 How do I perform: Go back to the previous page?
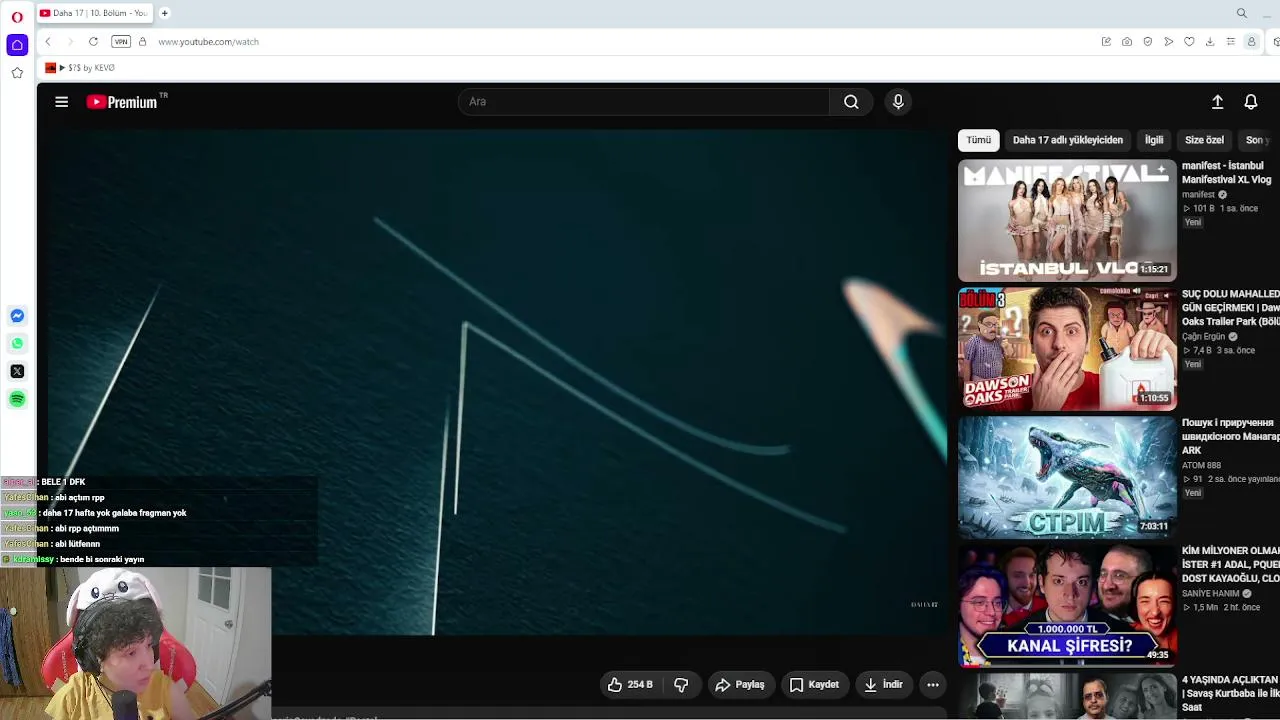click(48, 42)
